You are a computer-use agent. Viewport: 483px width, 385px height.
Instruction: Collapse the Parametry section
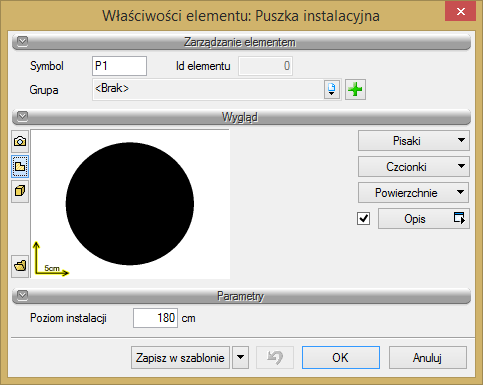pos(23,295)
